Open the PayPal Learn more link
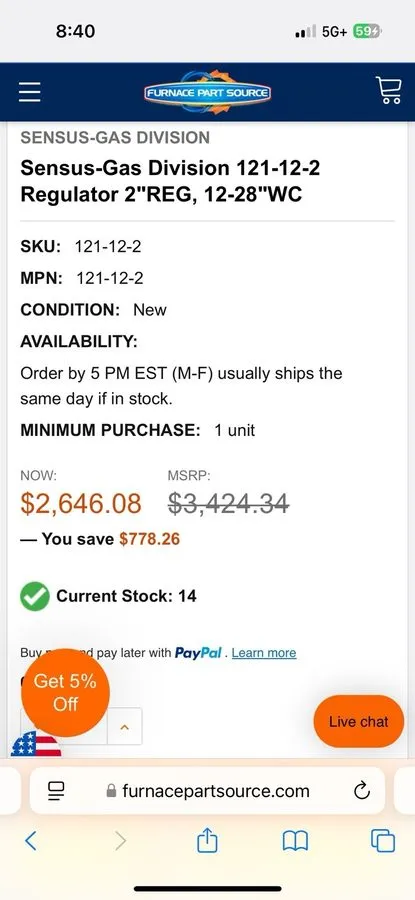The height and width of the screenshot is (900, 415). coord(264,653)
